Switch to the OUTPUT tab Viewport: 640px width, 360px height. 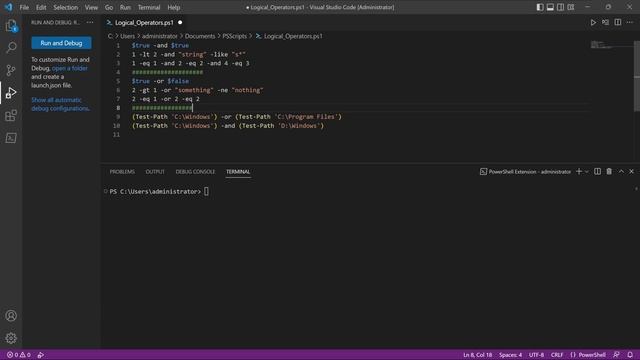155,172
